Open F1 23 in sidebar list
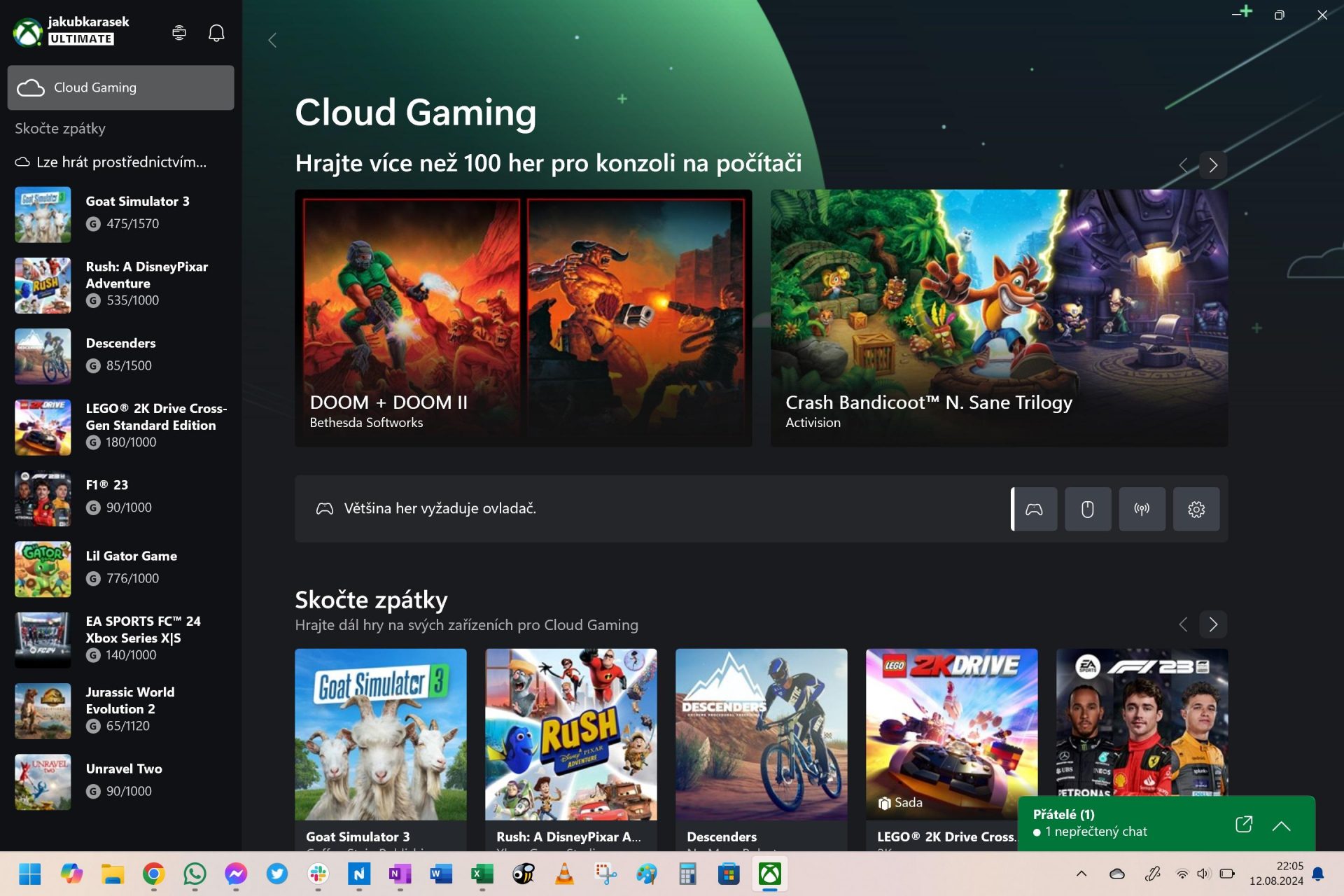The image size is (1344, 896). coord(120,498)
